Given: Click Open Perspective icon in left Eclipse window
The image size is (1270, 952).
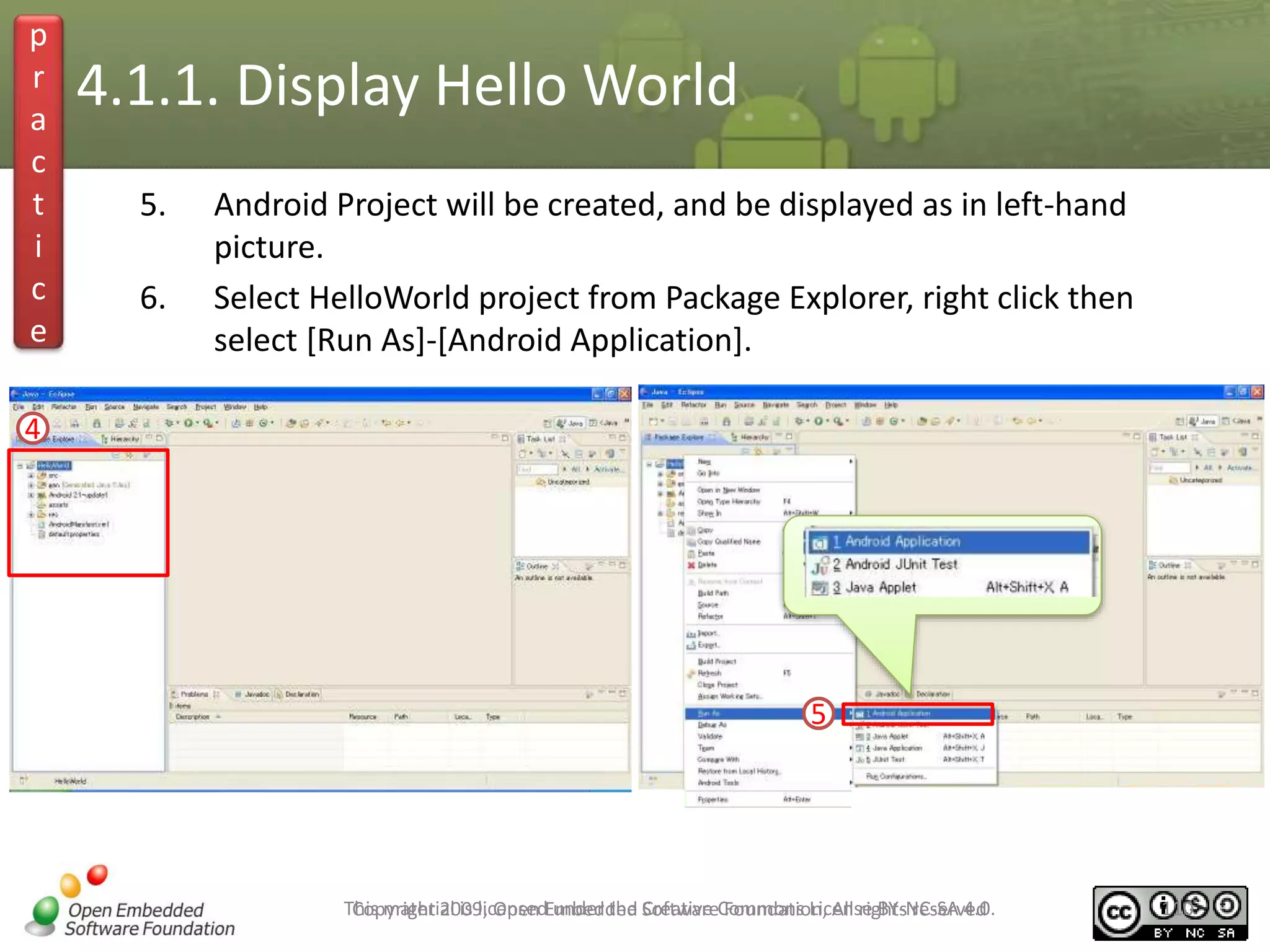Looking at the screenshot, I should pyautogui.click(x=547, y=423).
